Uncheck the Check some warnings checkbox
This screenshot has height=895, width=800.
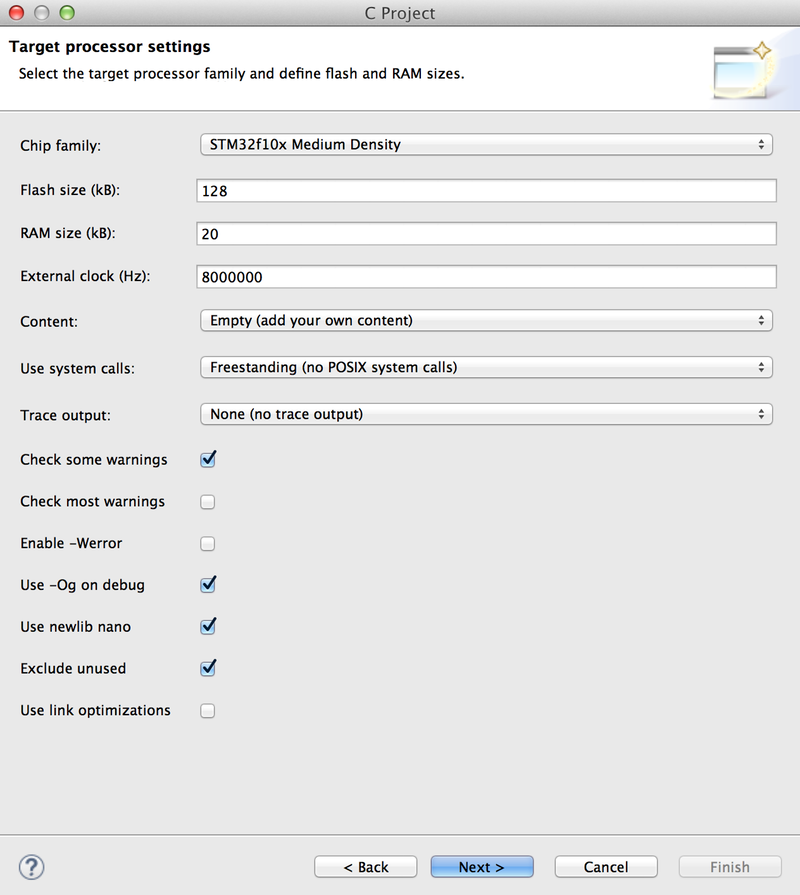coord(208,460)
